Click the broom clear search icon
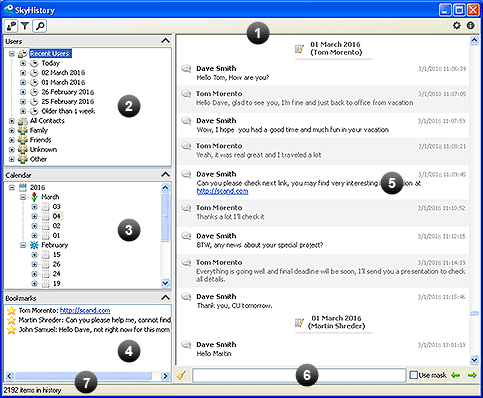 (x=182, y=375)
